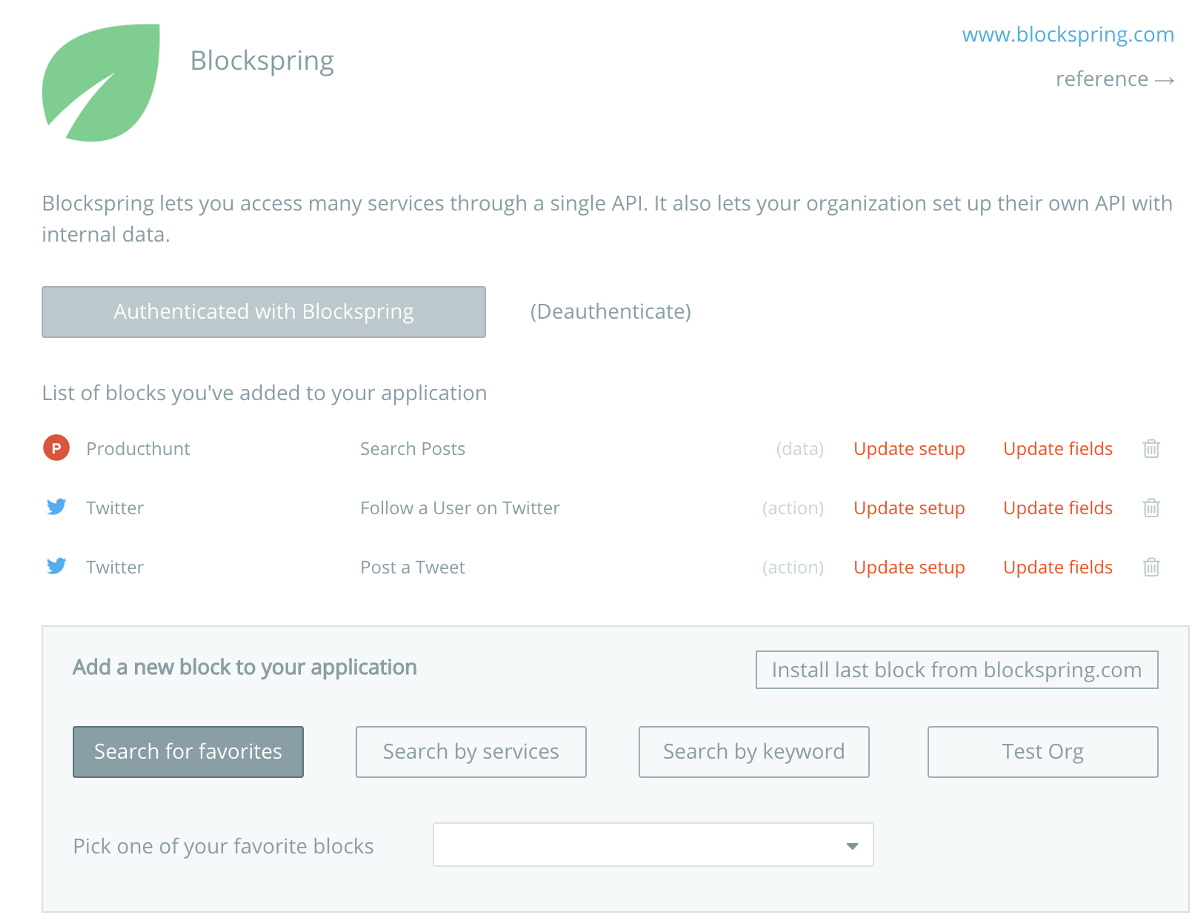Switch to Search by services
Viewport: 1200px width, 922px height.
(x=470, y=751)
